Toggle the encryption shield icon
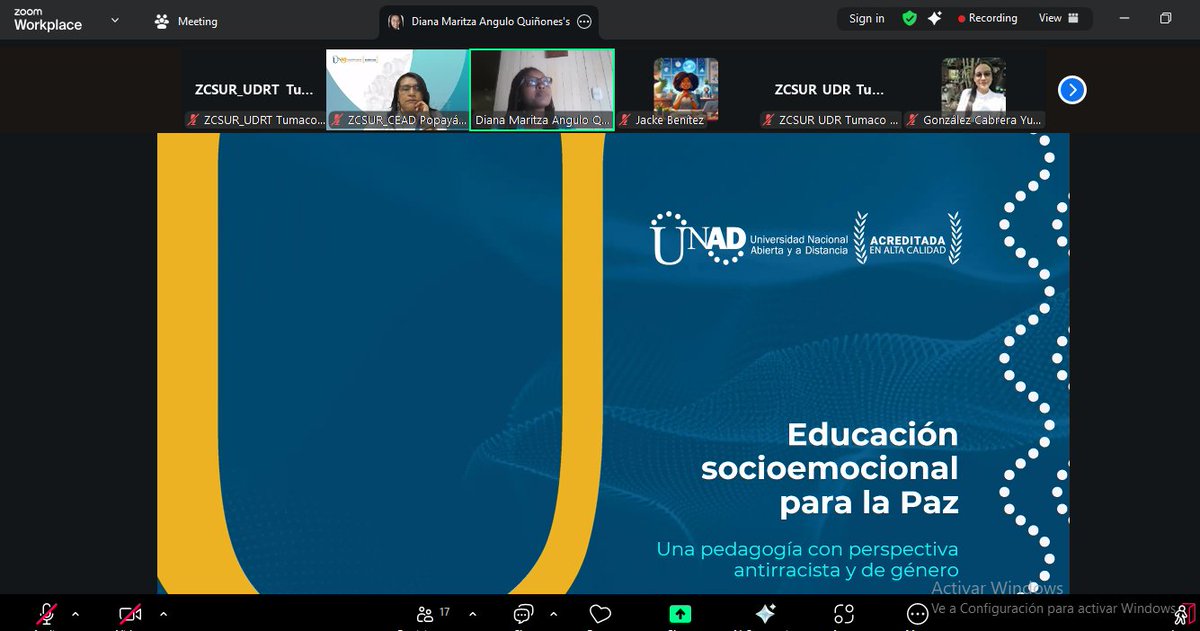Screen dimensions: 1200x631 coord(909,18)
